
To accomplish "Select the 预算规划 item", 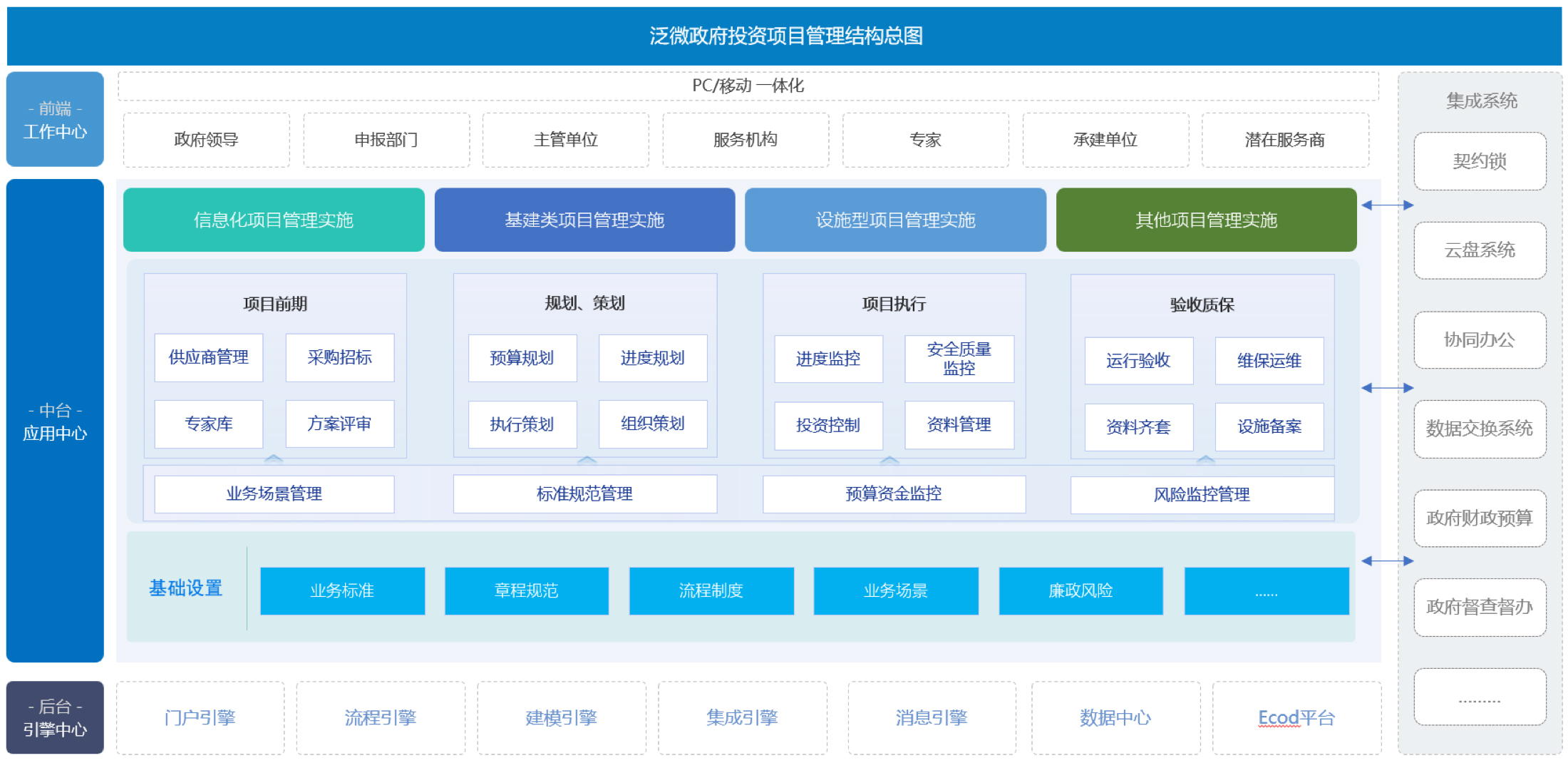I will (522, 358).
